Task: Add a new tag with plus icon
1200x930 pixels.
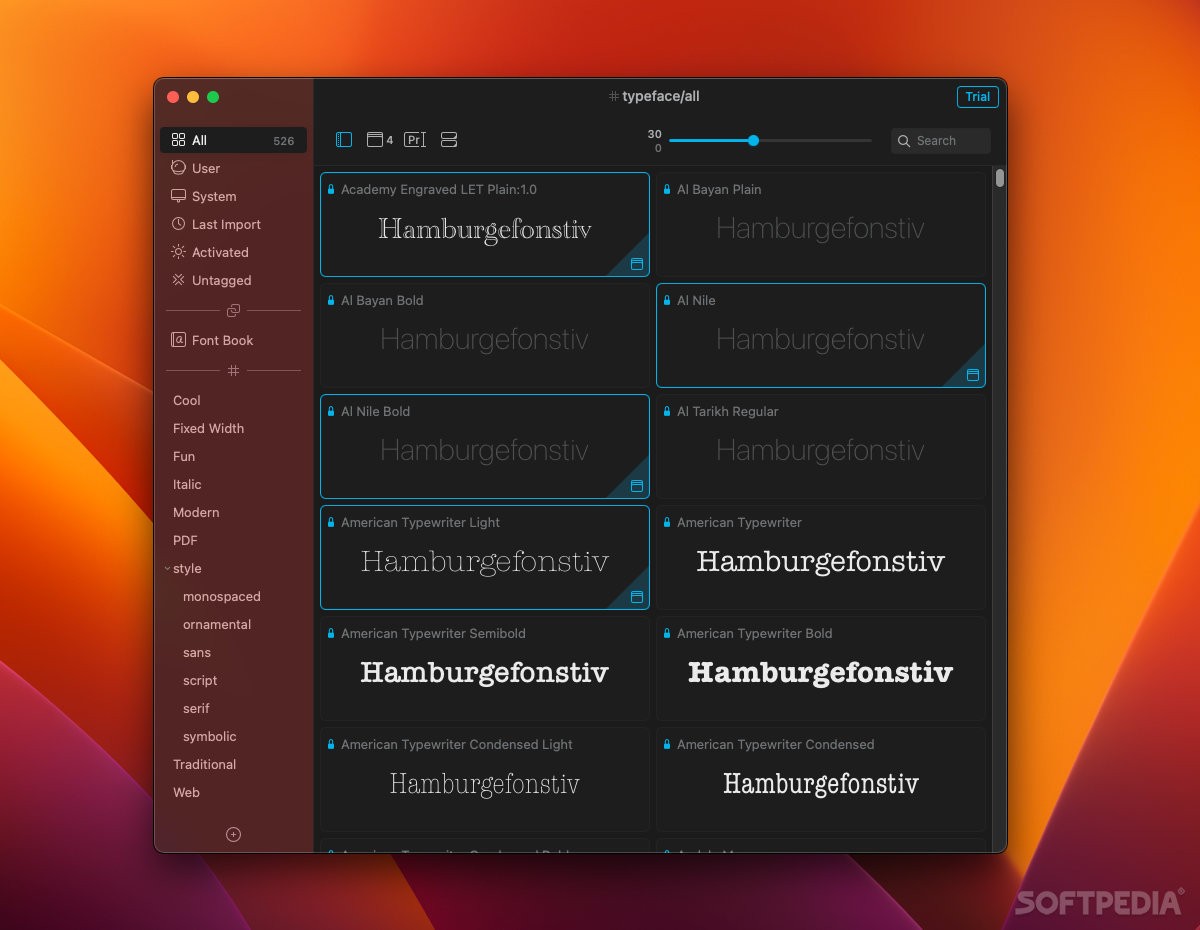Action: (233, 834)
